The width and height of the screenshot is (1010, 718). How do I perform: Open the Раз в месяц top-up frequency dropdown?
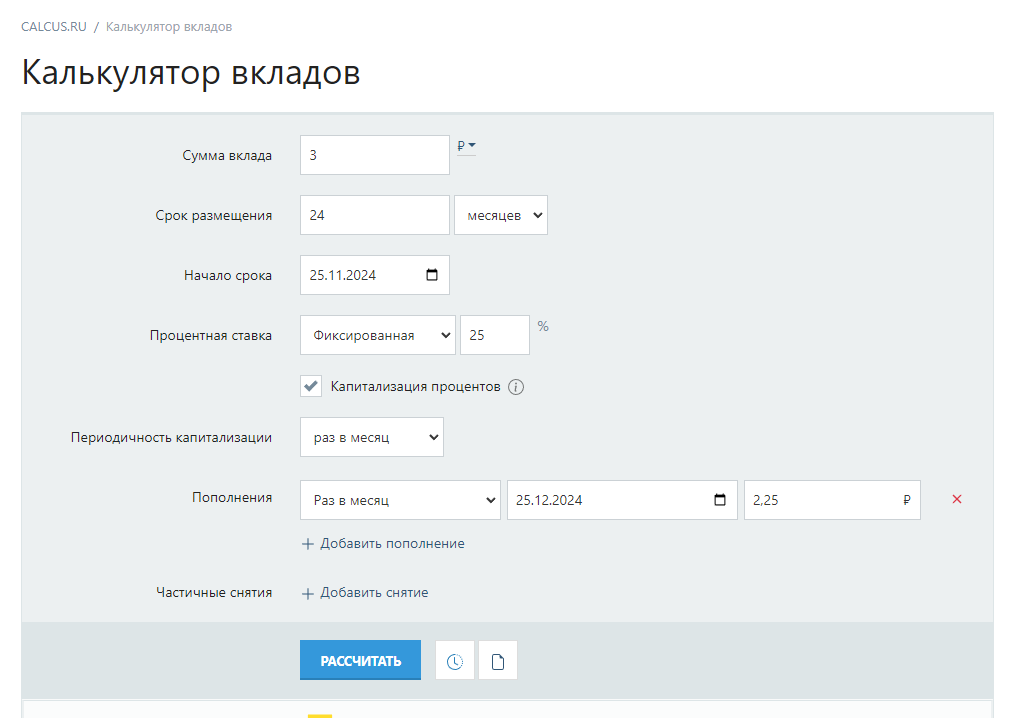(400, 500)
